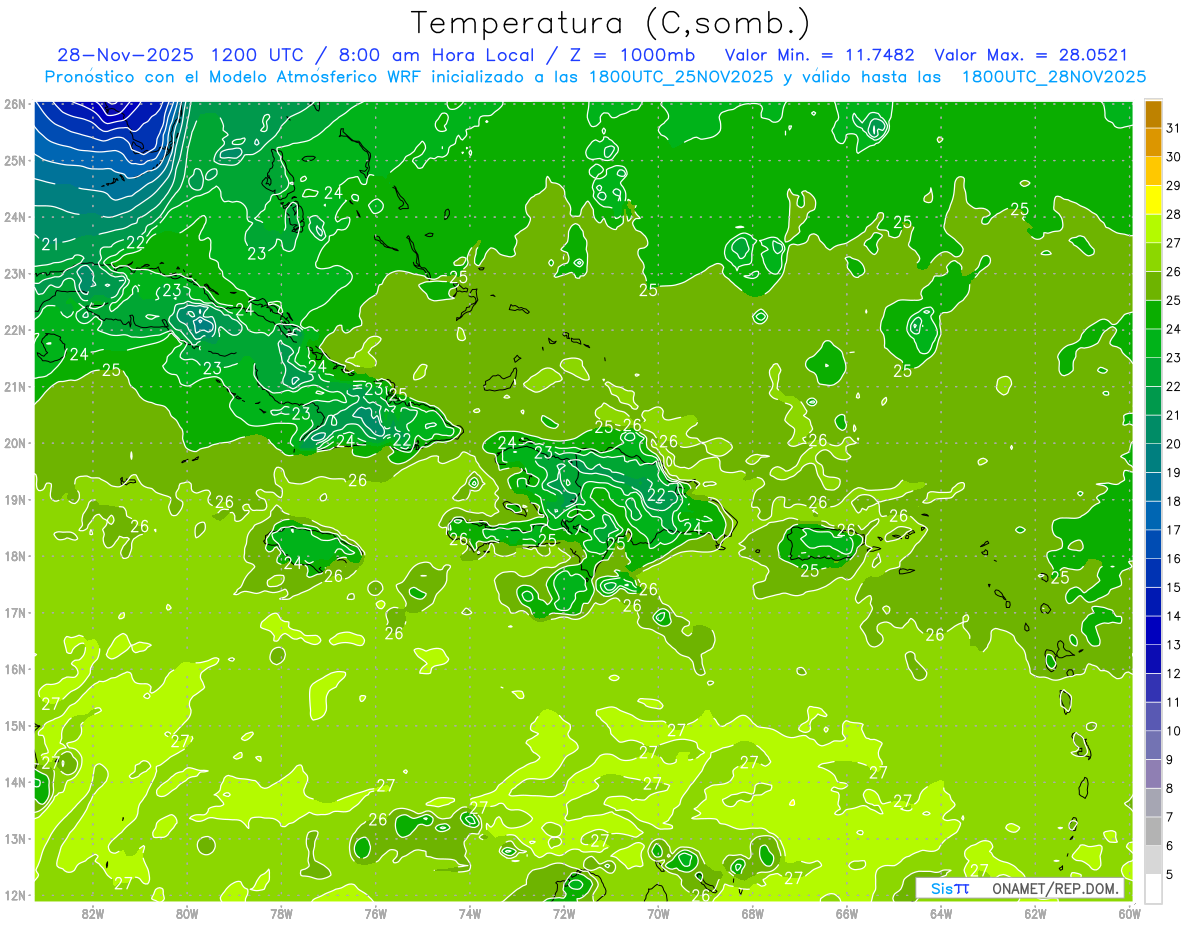Click the colorbar label '12'

pos(1174,674)
